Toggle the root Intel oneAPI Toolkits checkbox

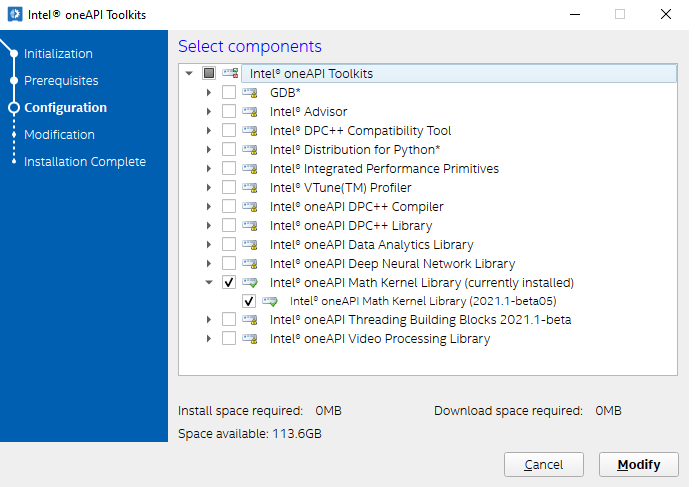click(x=209, y=73)
